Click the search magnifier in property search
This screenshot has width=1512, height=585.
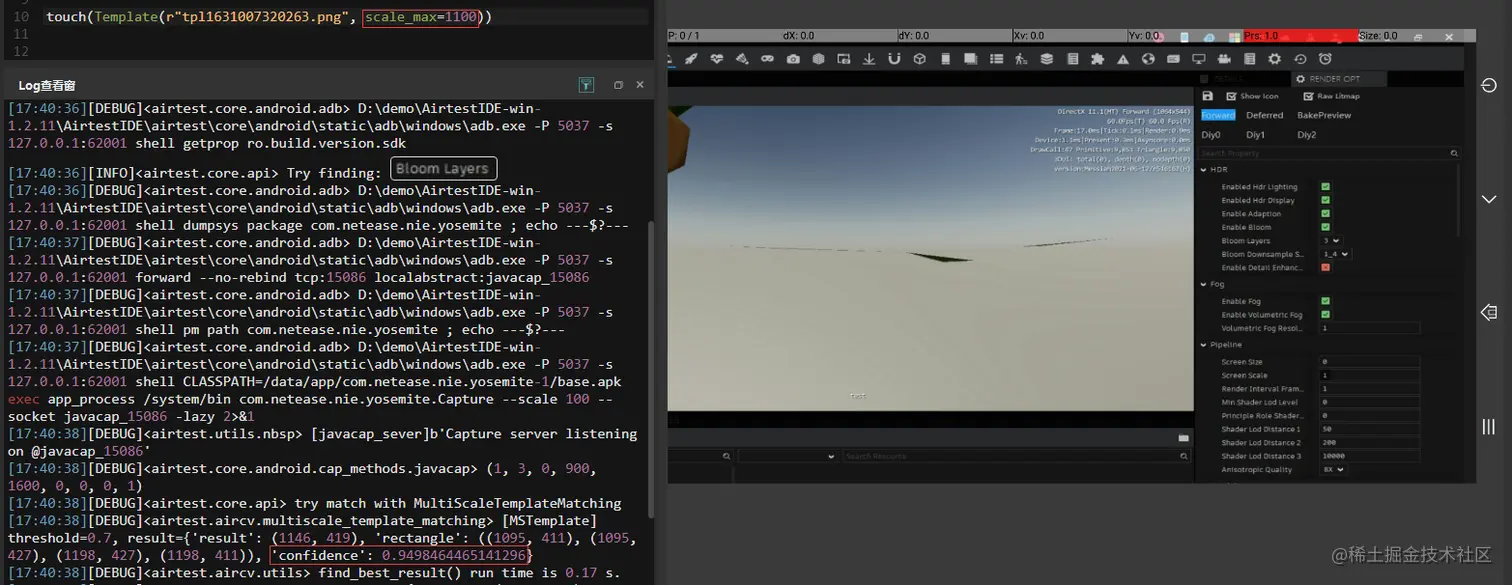(x=1454, y=153)
